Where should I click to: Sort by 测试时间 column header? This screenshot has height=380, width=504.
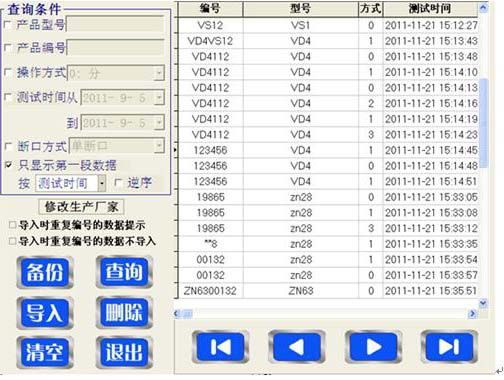coord(430,9)
